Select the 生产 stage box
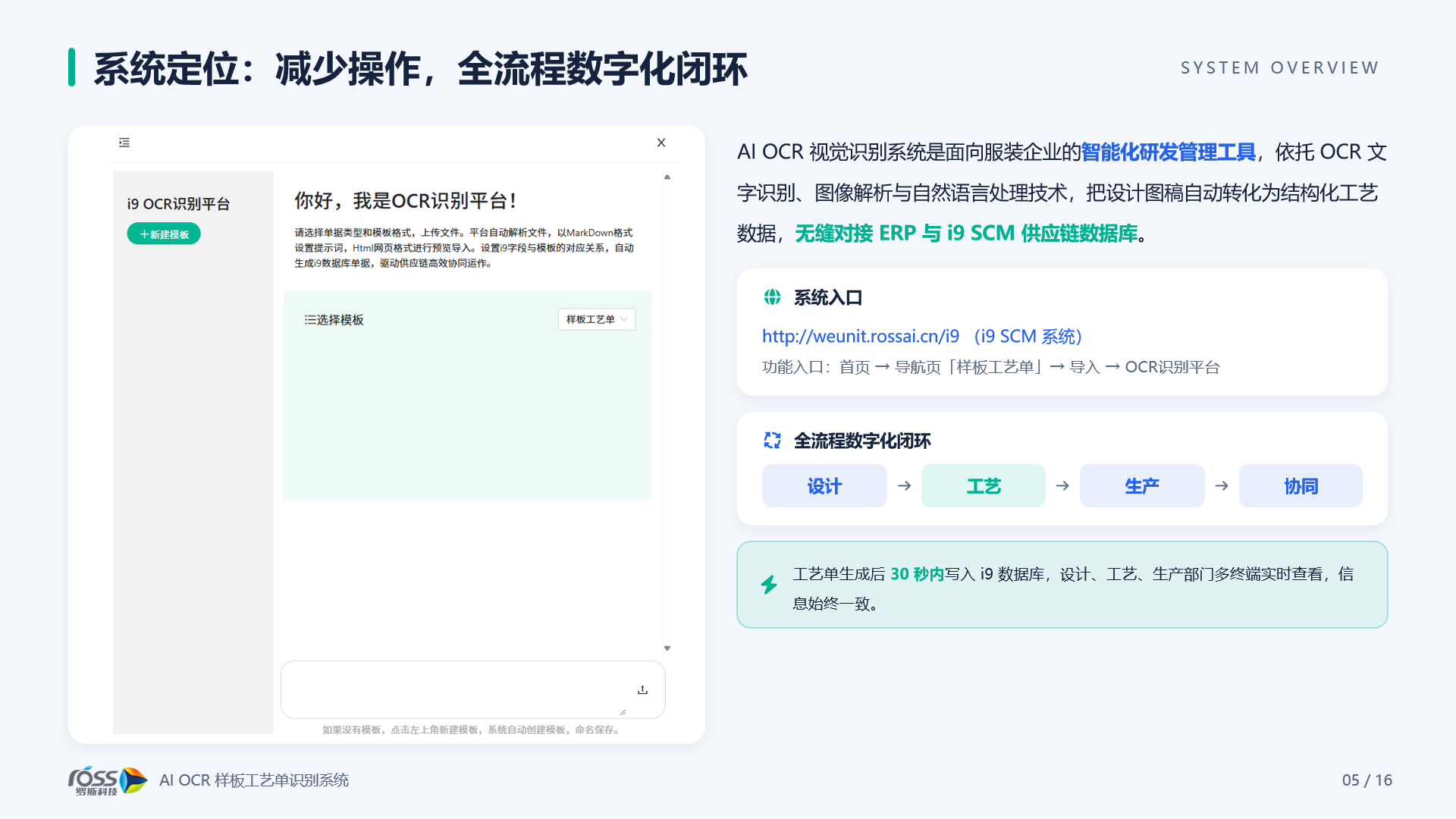Image resolution: width=1456 pixels, height=819 pixels. point(1142,486)
